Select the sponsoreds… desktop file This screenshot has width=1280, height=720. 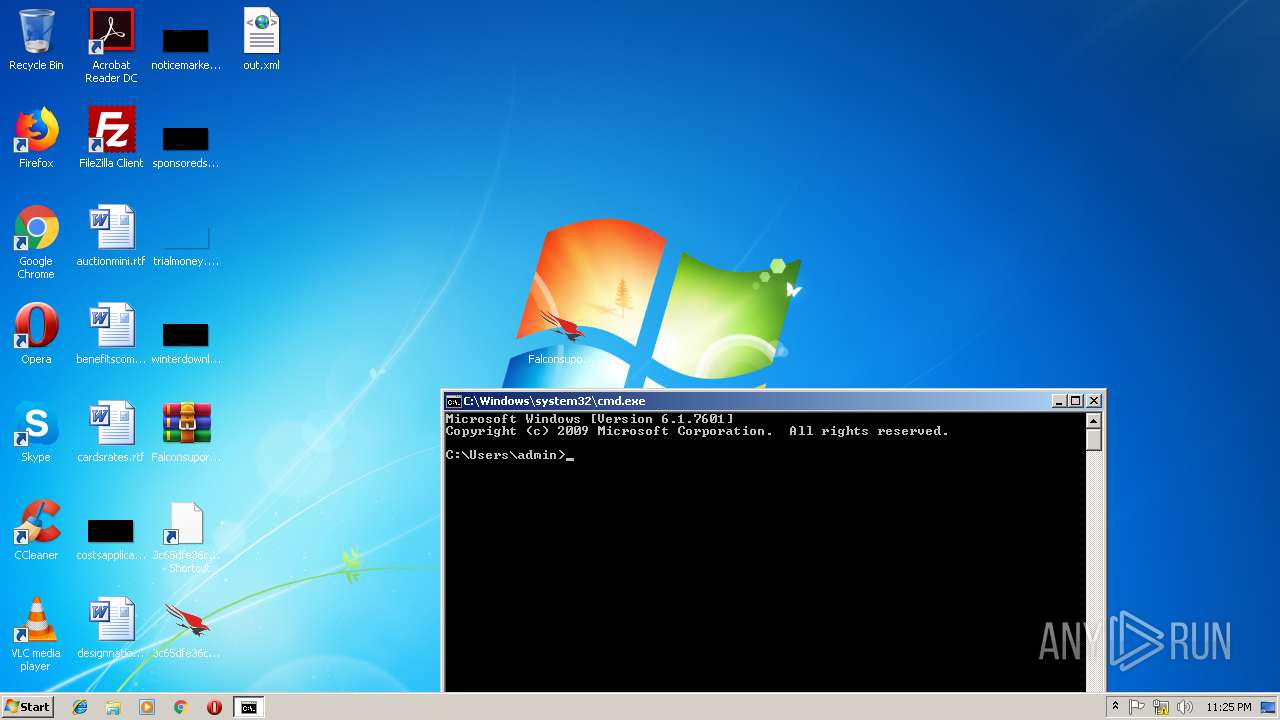pos(186,144)
